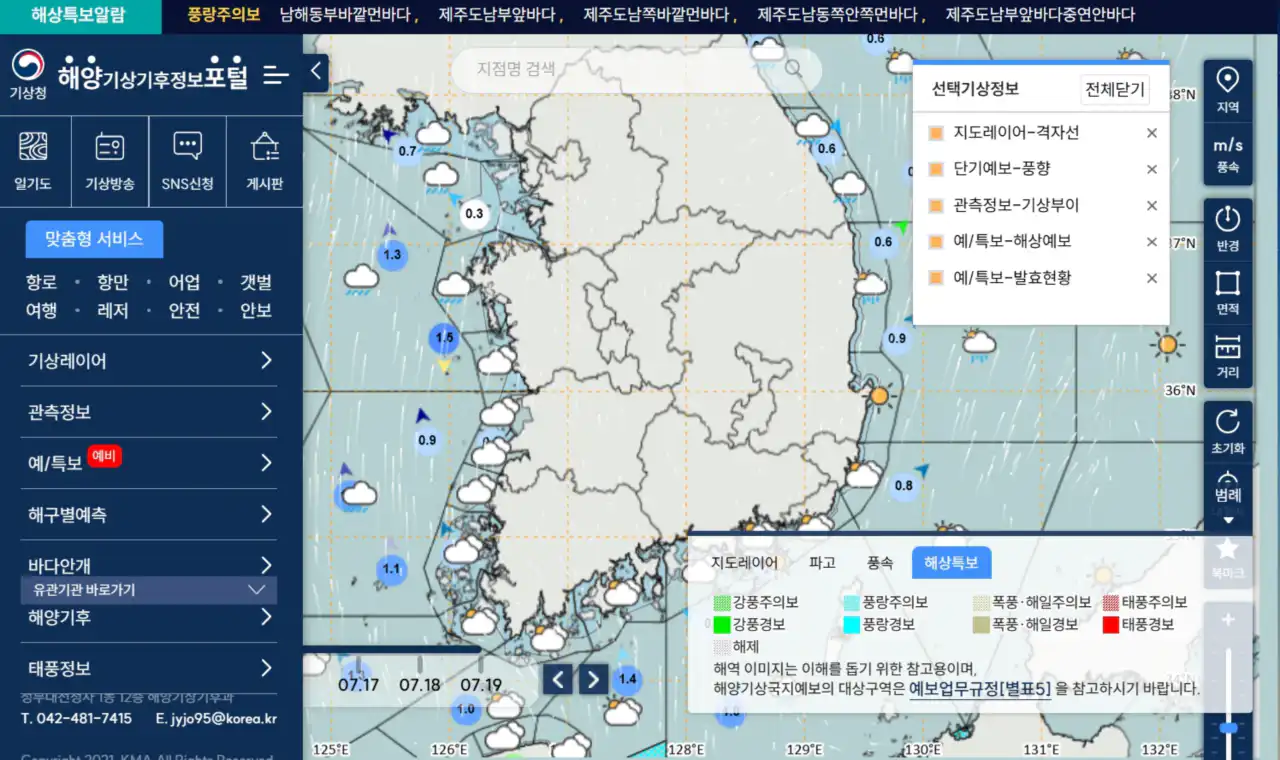Screen dimensions: 1280x760
Task: Toggle the 지도레이어-격자선 orange checkbox
Action: coord(936,133)
